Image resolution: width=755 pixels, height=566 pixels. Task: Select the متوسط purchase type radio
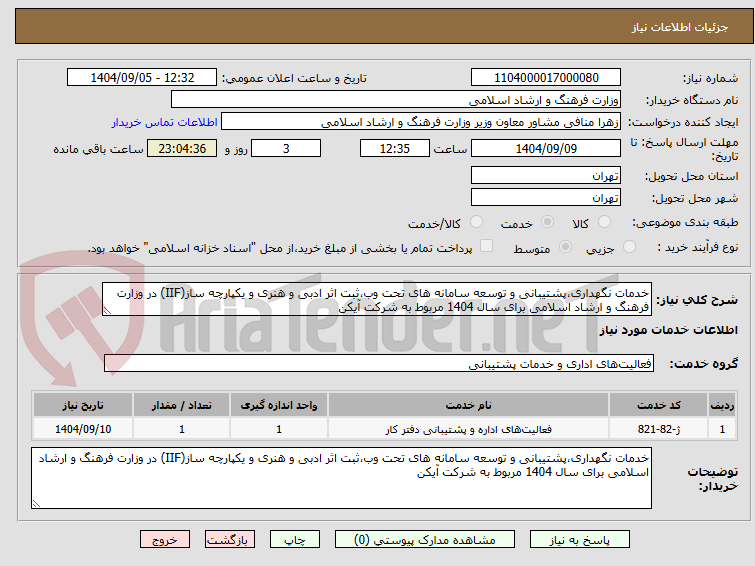[x=565, y=247]
